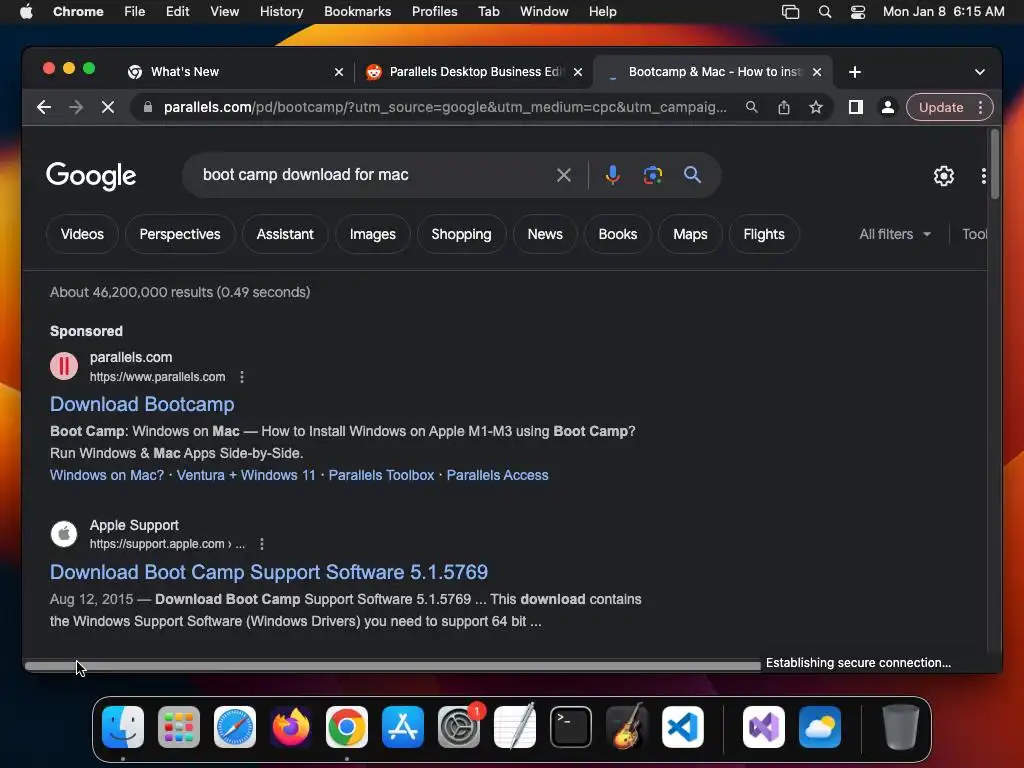1024x768 pixels.
Task: Open the View menu
Action: point(224,12)
